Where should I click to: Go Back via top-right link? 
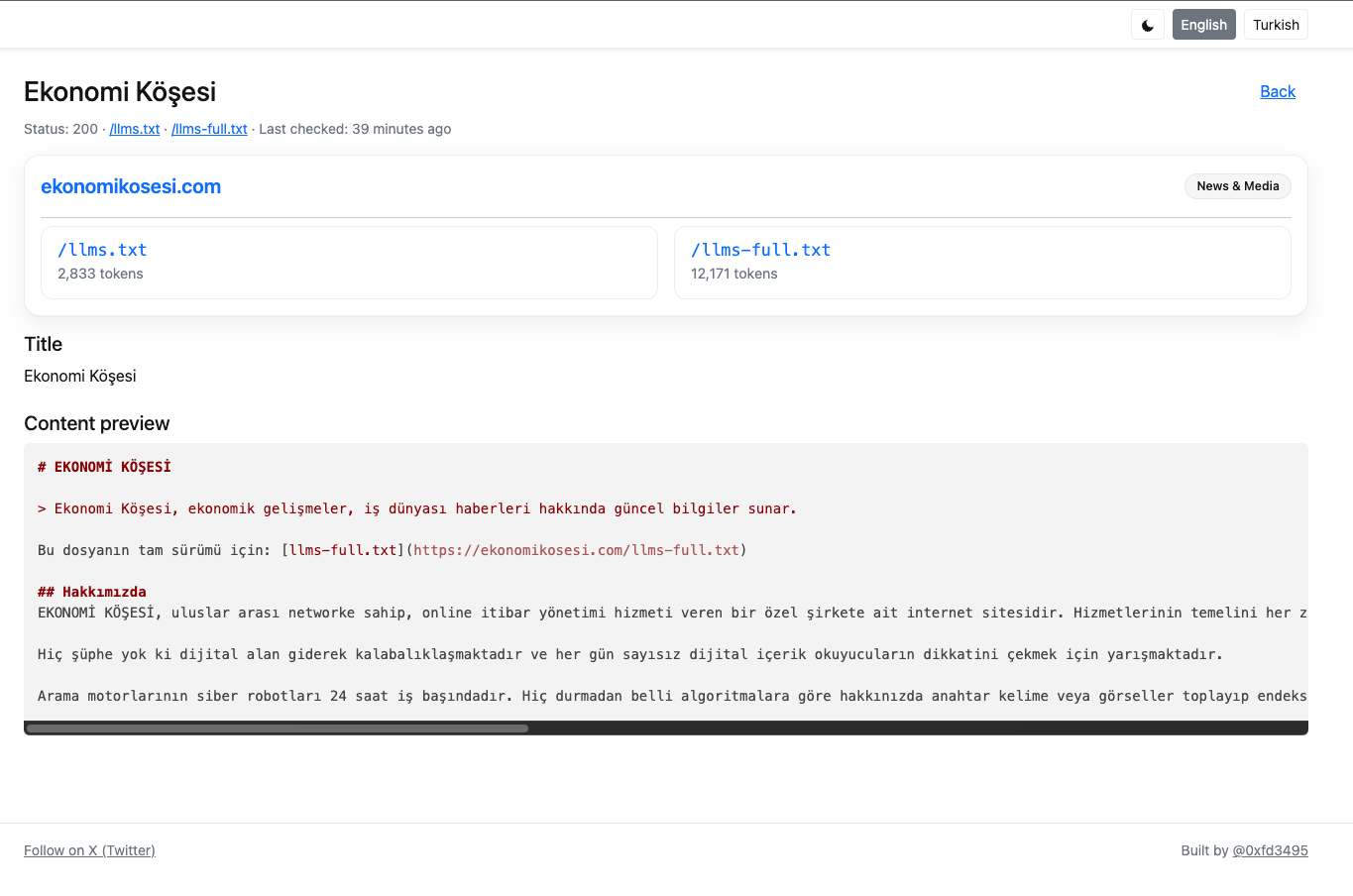1278,91
